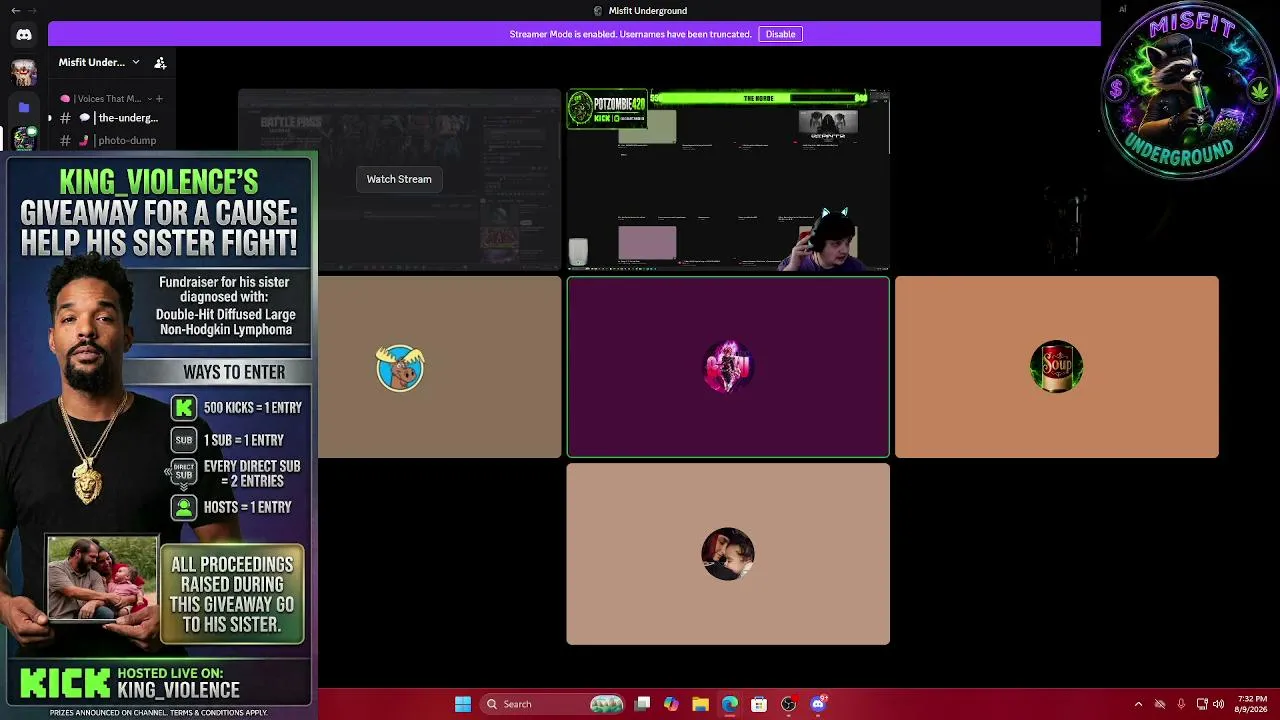Open File Explorer from the taskbar
1280x720 pixels.
700,704
